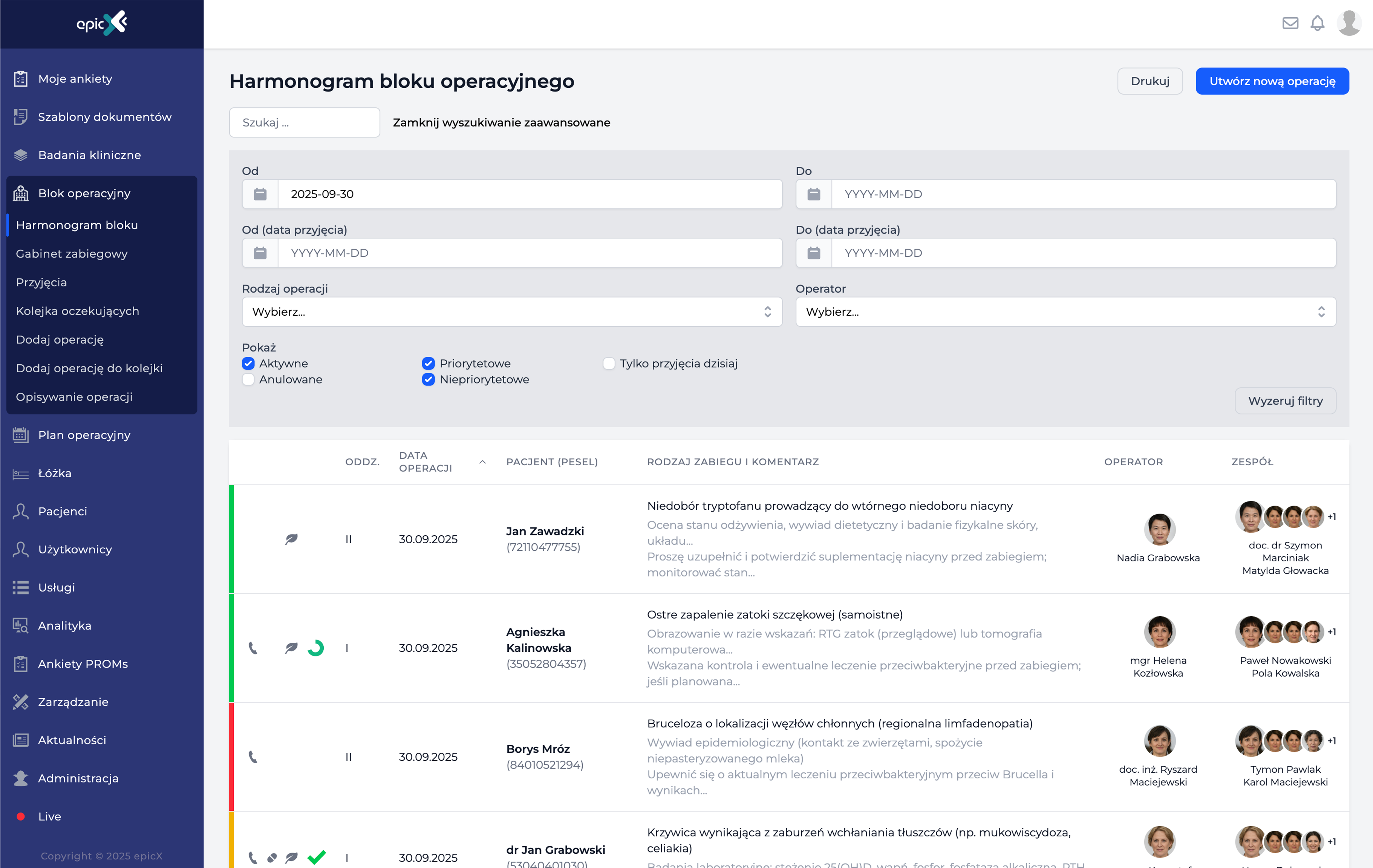Screen dimensions: 1373x868
Task: Click Utwórz nową operację button
Action: click(x=1272, y=81)
